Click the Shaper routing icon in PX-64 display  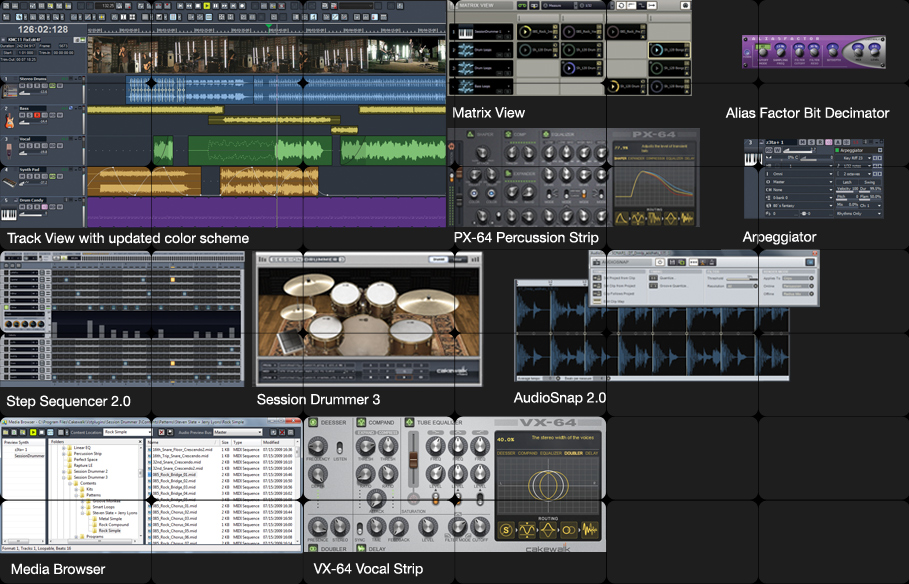pyautogui.click(x=621, y=219)
